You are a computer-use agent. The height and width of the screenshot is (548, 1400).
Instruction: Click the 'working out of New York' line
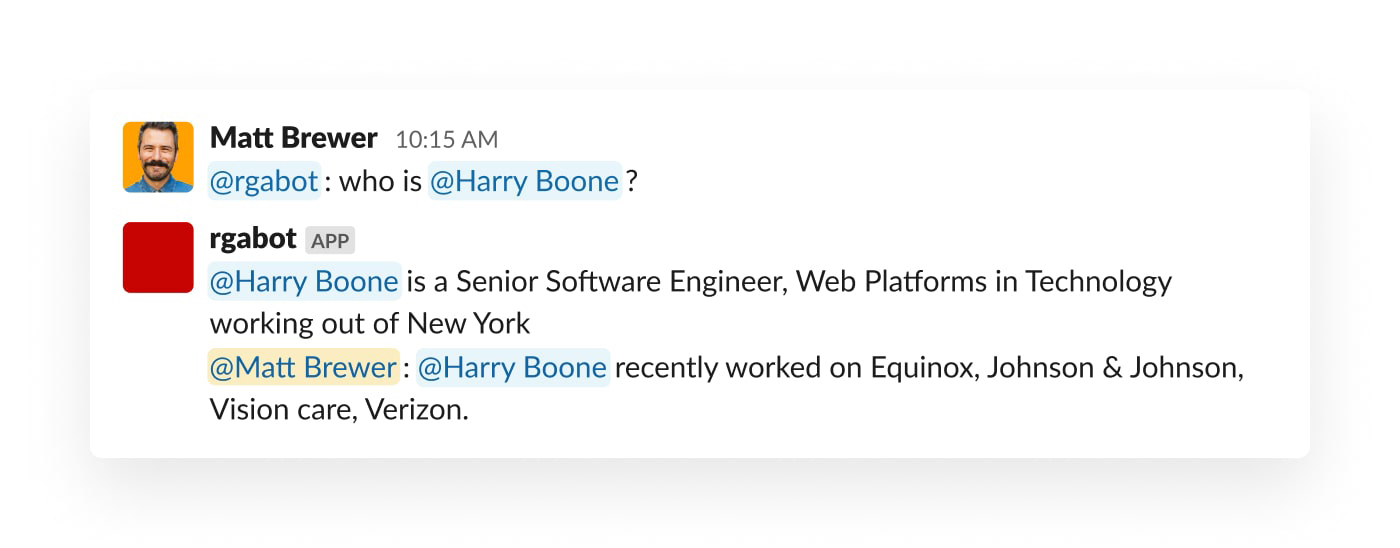[370, 324]
